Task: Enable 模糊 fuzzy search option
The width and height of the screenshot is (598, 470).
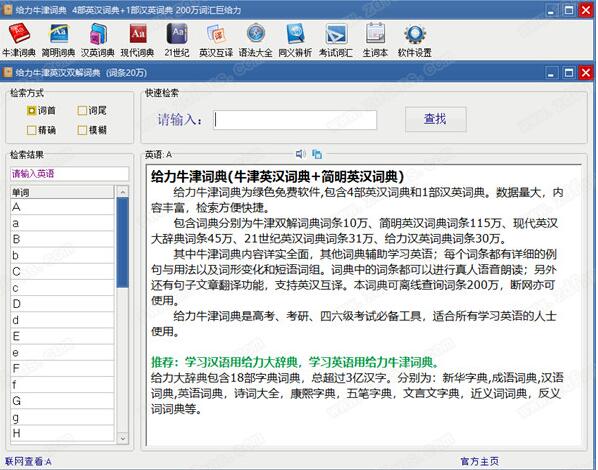Action: [x=92, y=130]
